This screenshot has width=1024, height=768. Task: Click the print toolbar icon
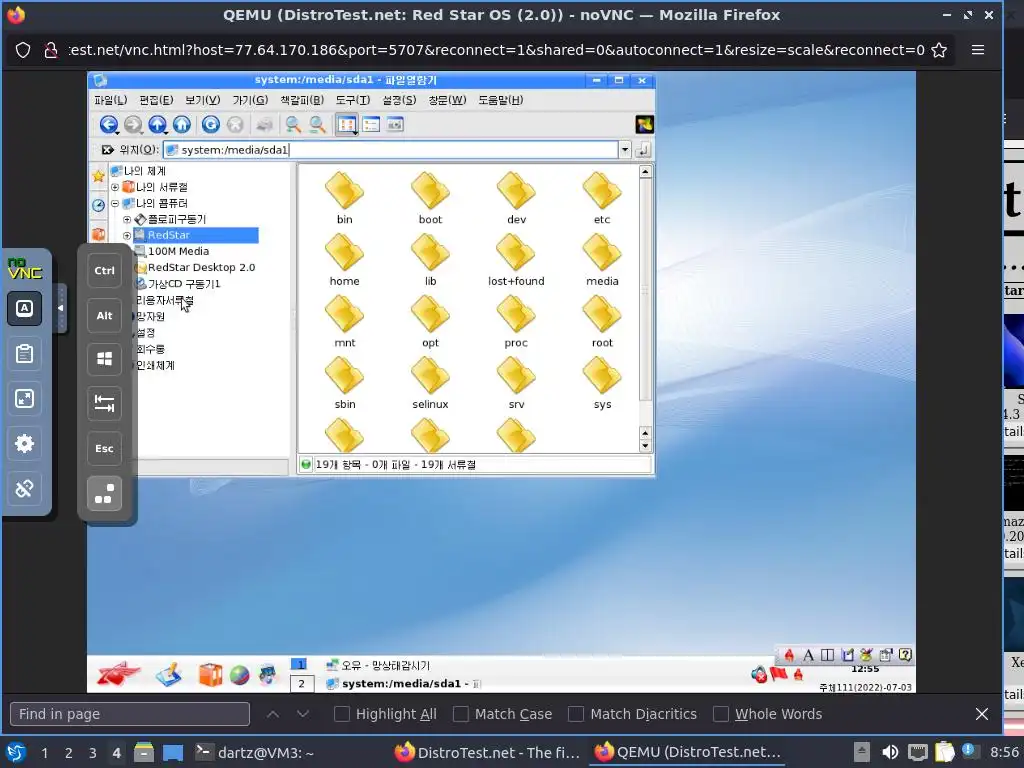(264, 124)
